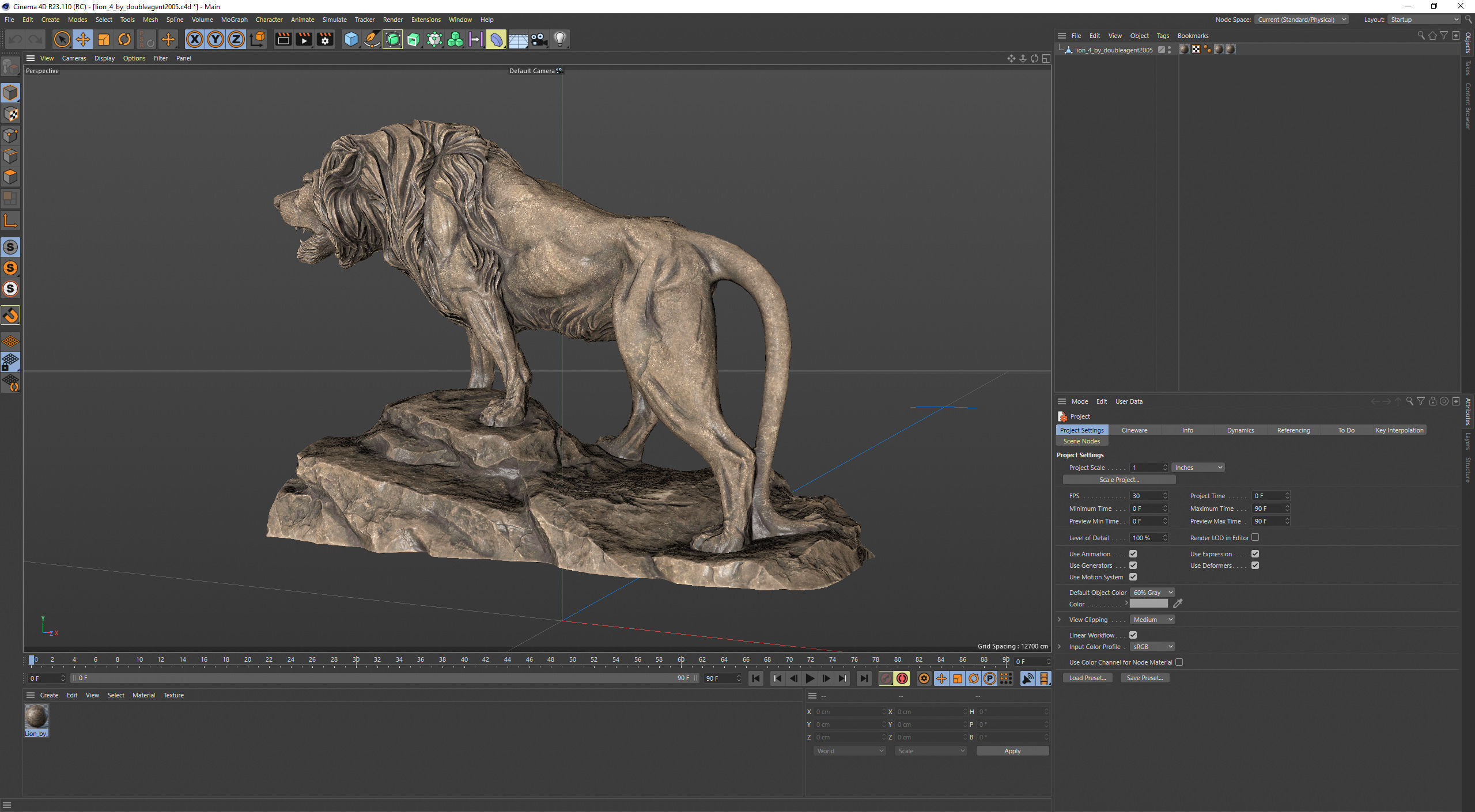The height and width of the screenshot is (812, 1475).
Task: Click the Coordinate System icon
Action: [x=258, y=40]
